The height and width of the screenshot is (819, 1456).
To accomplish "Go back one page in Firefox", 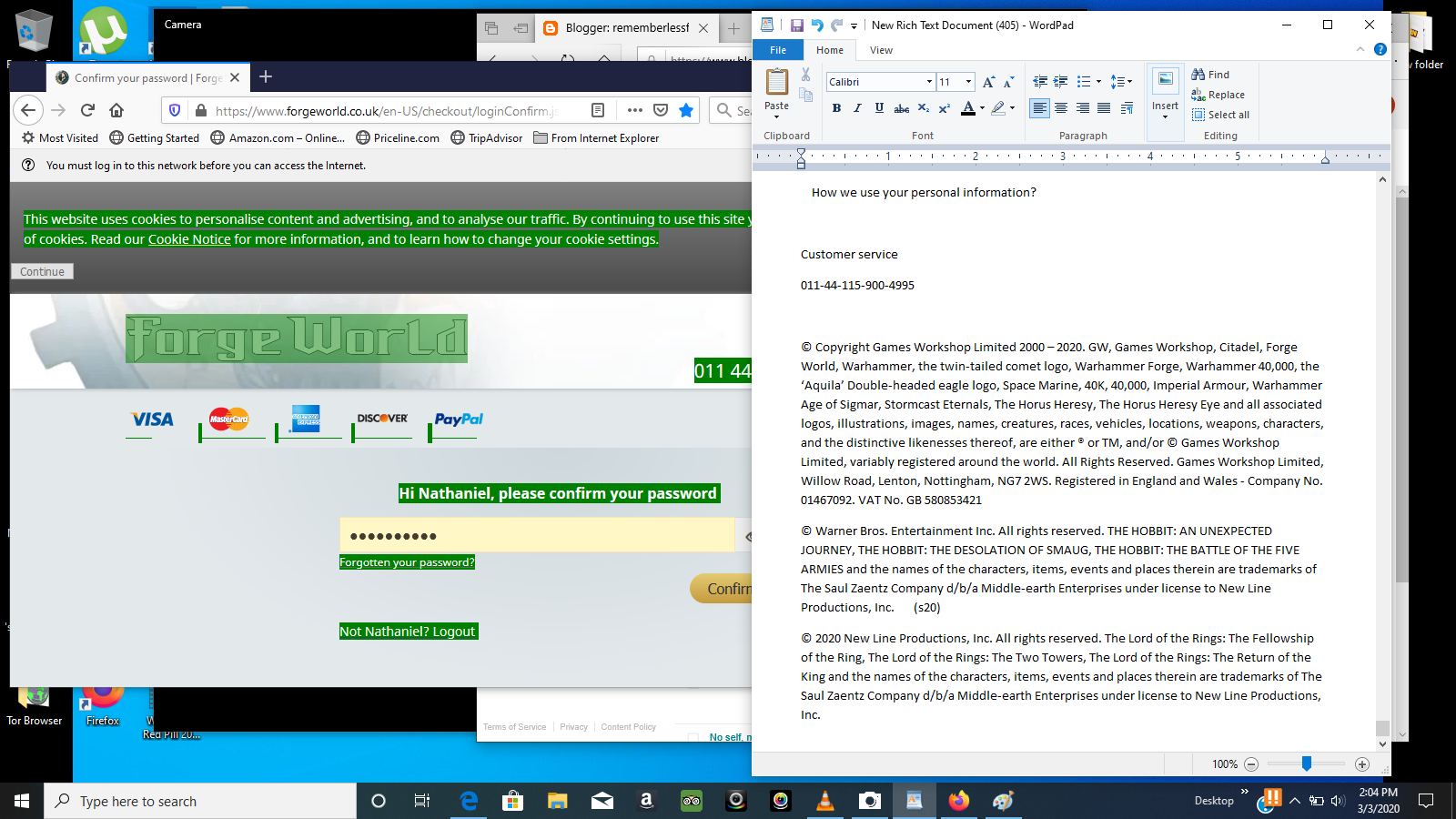I will click(28, 110).
